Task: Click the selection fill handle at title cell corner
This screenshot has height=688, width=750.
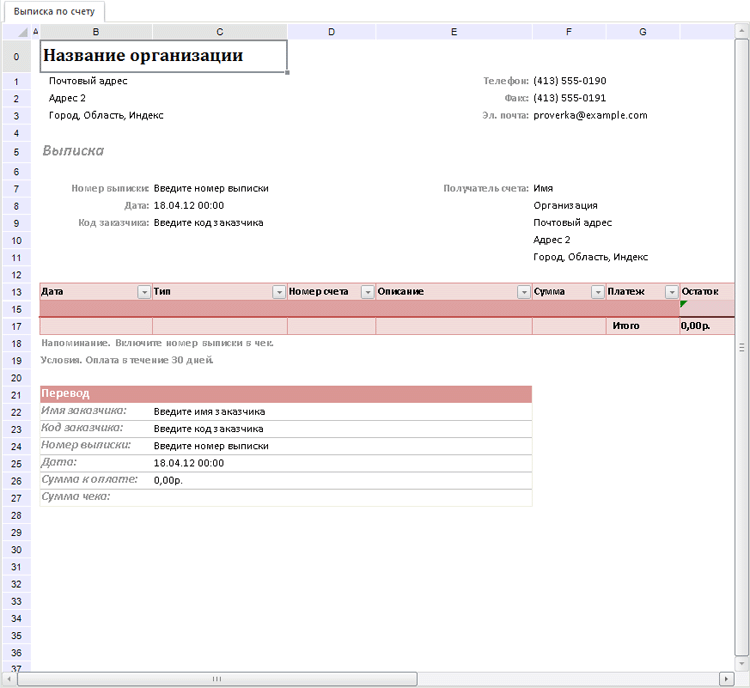Action: tap(287, 73)
